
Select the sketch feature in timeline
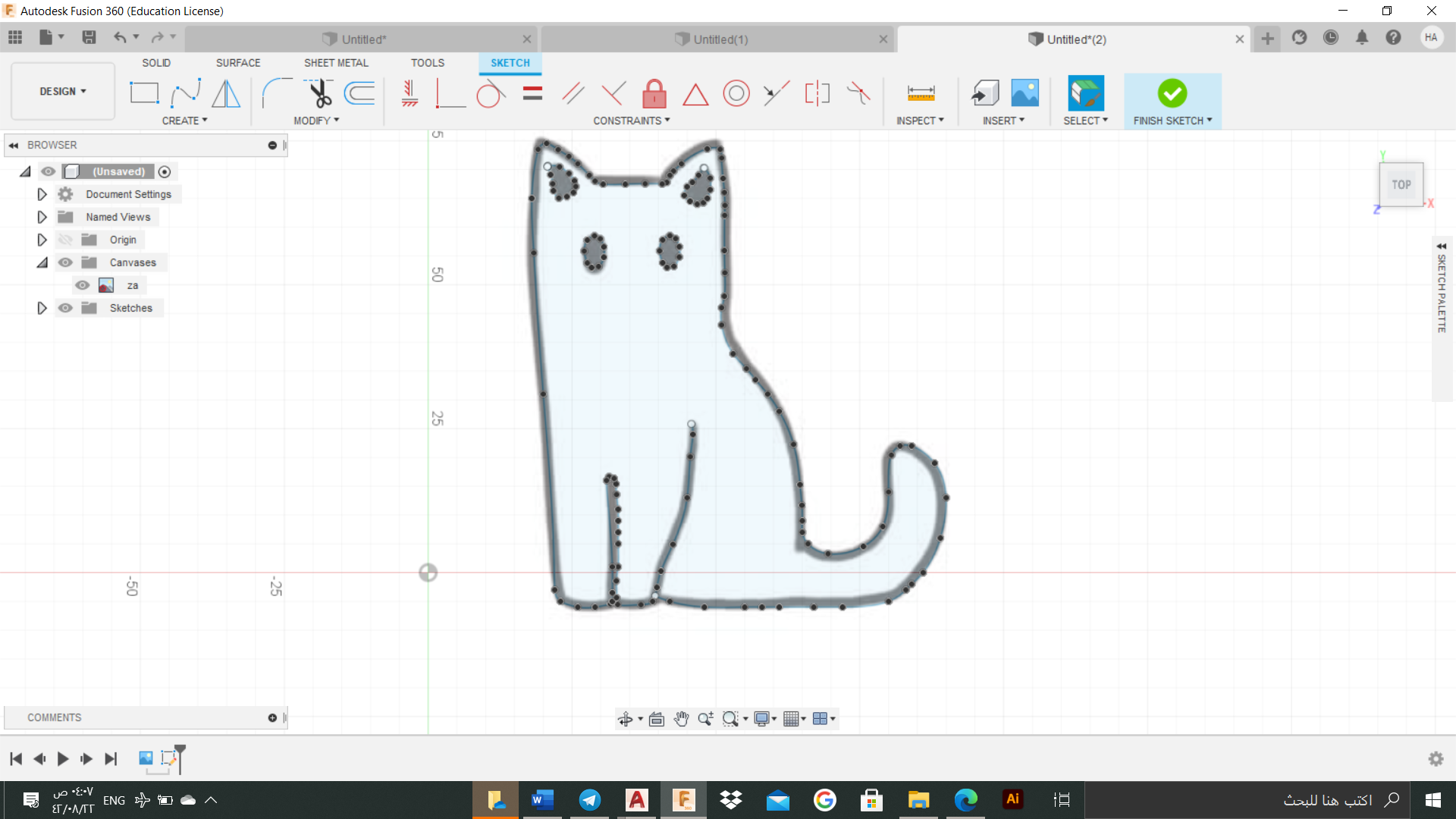pos(168,758)
